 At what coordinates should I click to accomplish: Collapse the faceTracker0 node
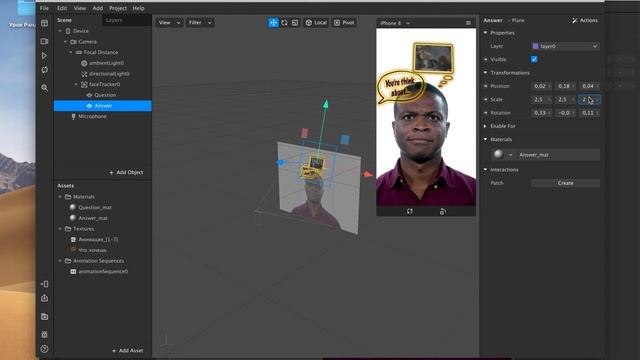(76, 84)
